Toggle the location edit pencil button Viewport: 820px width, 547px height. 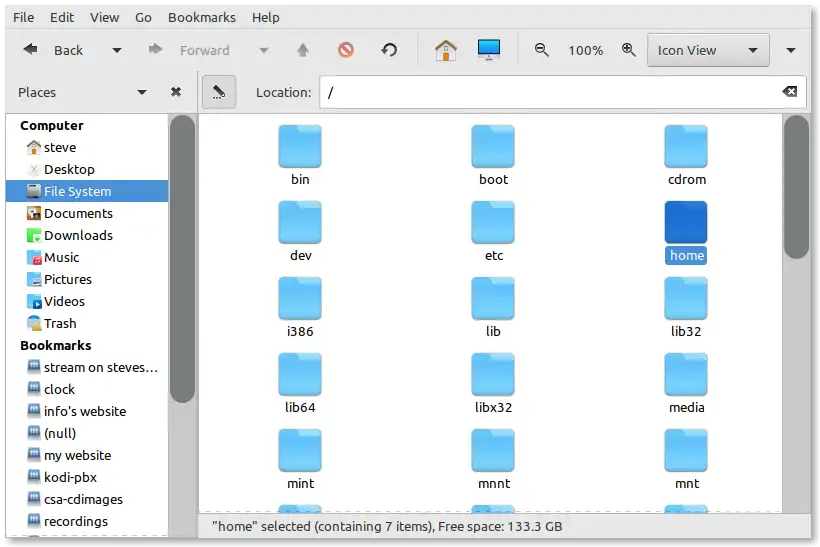(x=219, y=92)
